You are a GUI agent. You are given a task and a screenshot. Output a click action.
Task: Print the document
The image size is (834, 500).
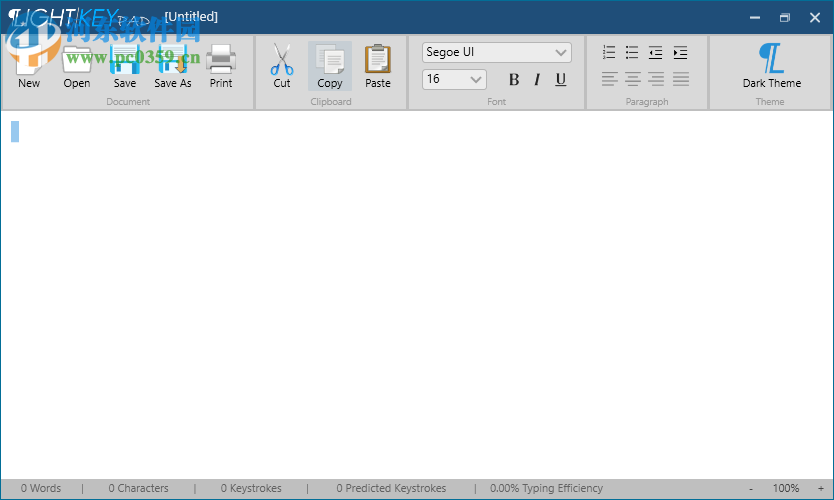[x=221, y=66]
